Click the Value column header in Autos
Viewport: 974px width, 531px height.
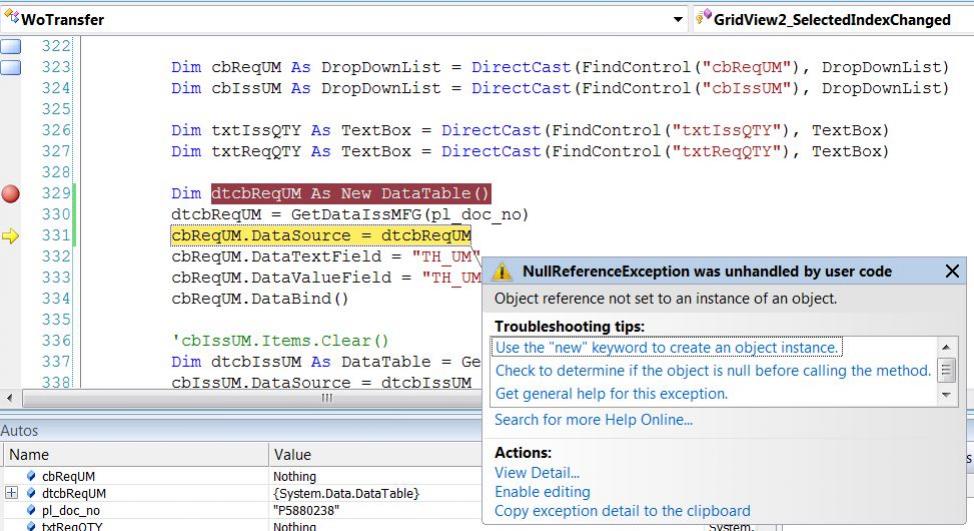[375, 455]
